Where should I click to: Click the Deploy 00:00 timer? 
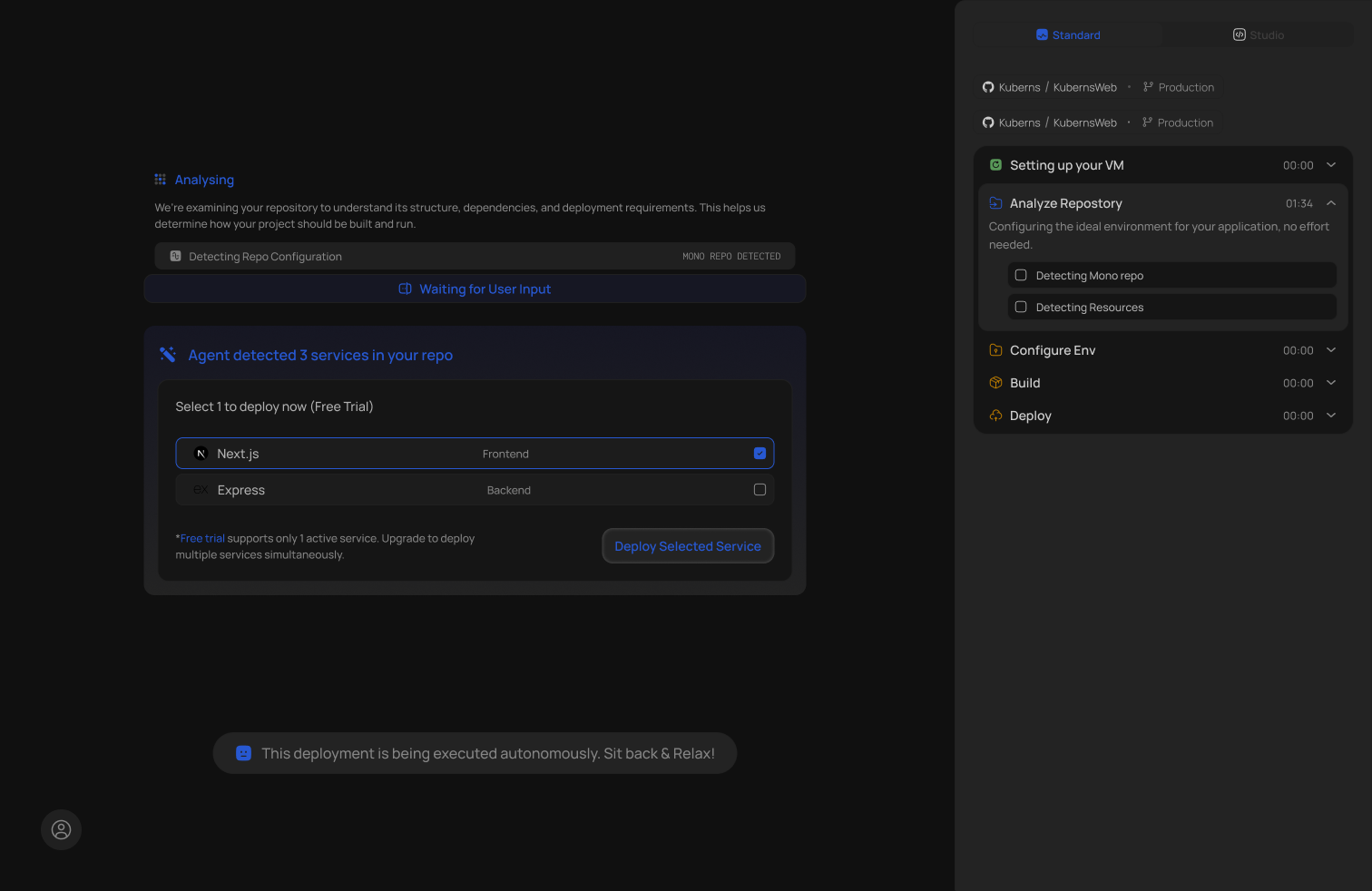tap(1298, 416)
